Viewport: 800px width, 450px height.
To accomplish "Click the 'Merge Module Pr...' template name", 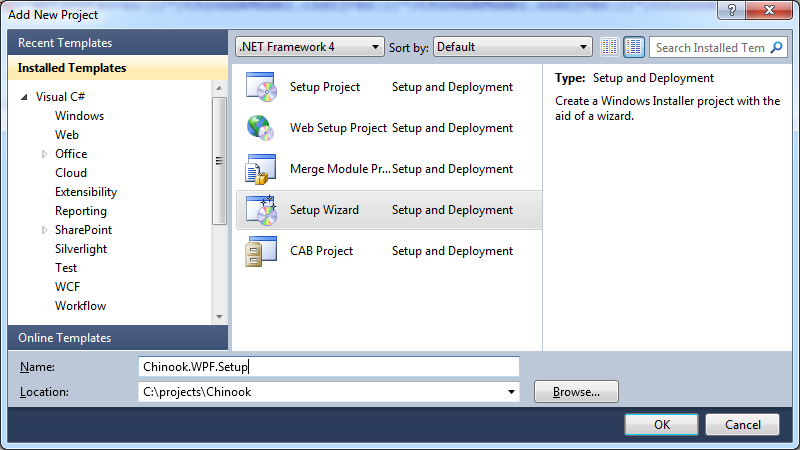I will coord(340,169).
